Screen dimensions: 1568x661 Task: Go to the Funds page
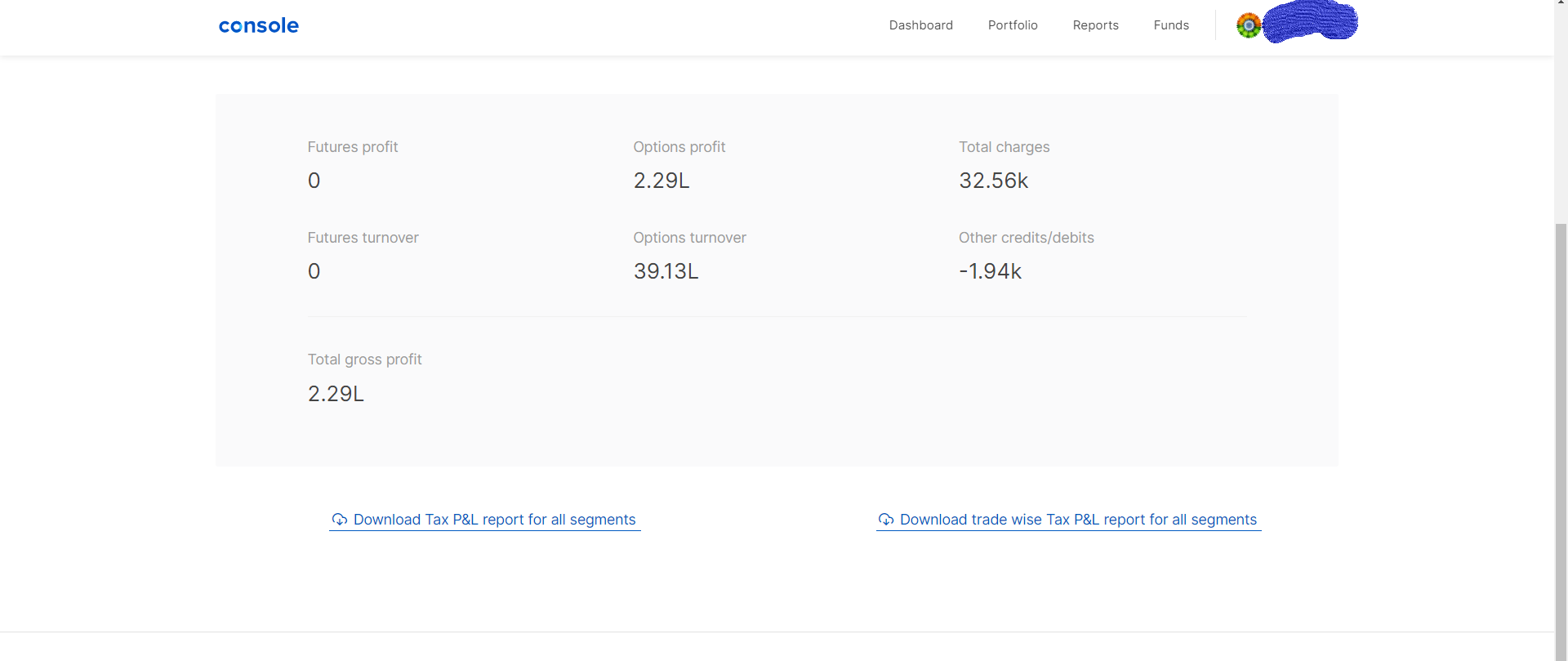1171,25
